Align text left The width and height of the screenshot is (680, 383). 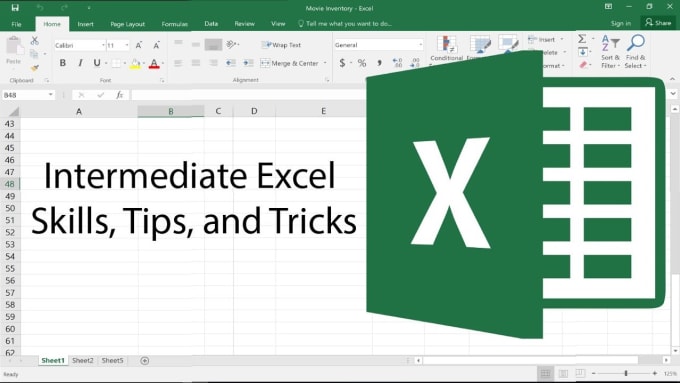(178, 63)
